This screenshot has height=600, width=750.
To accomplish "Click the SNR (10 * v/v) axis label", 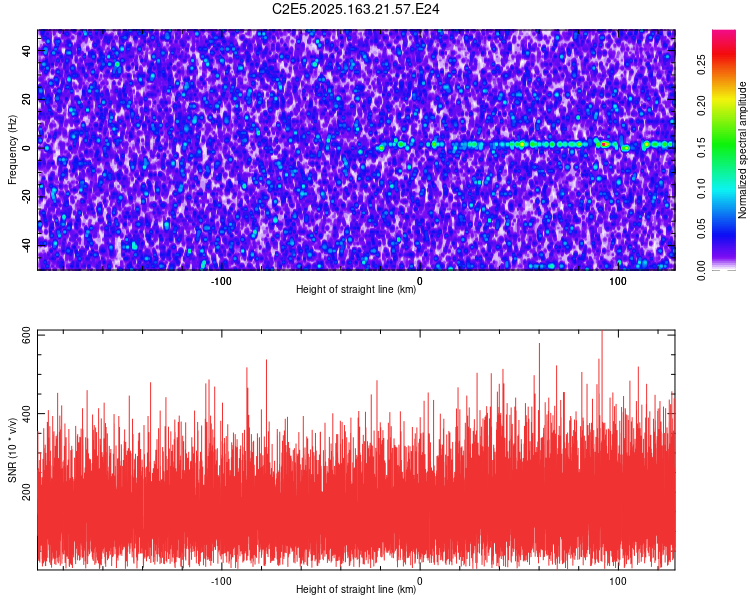I will pyautogui.click(x=12, y=450).
